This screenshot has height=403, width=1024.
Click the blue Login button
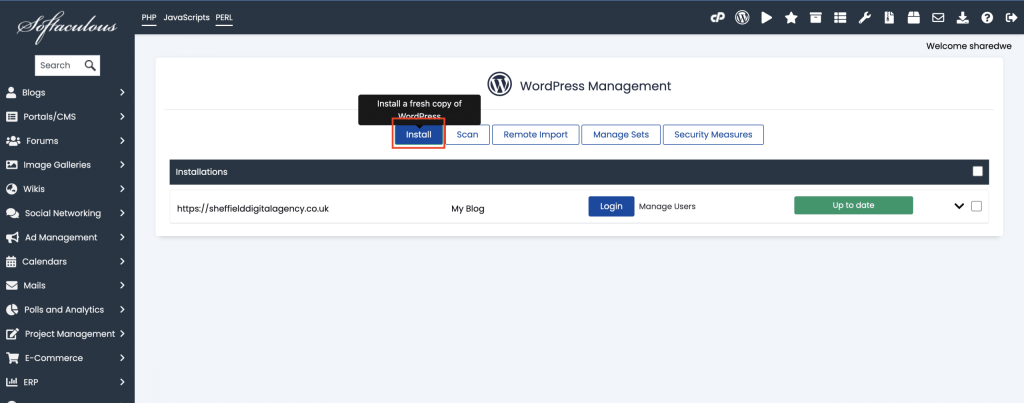611,206
